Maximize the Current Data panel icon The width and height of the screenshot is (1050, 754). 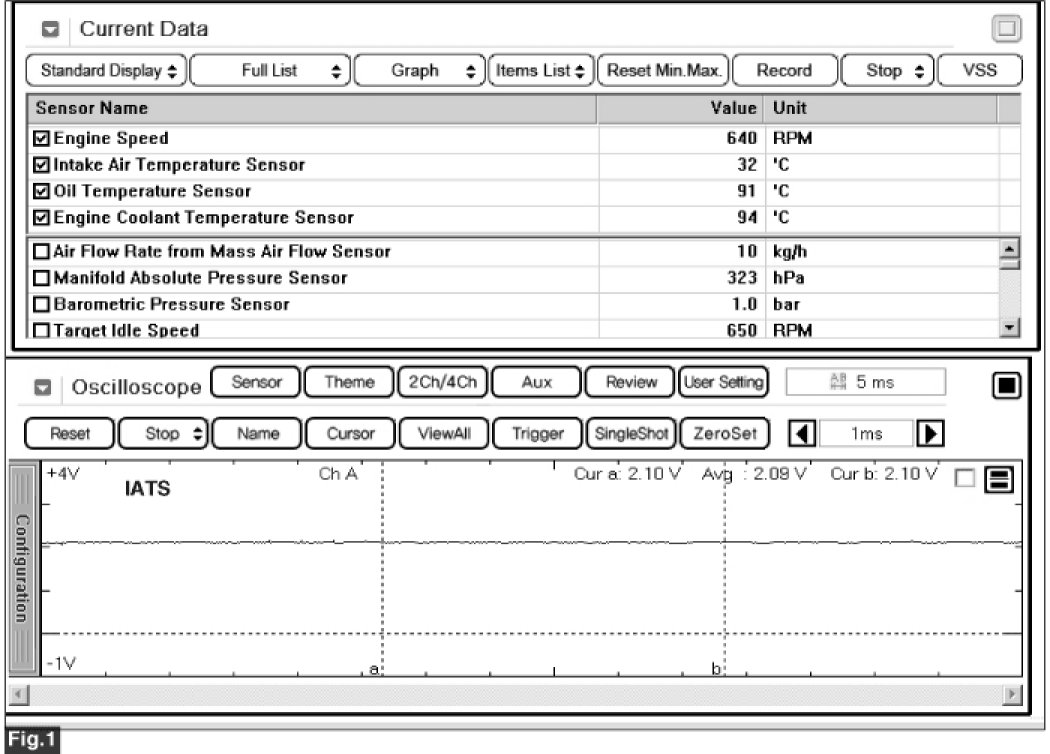click(1006, 29)
